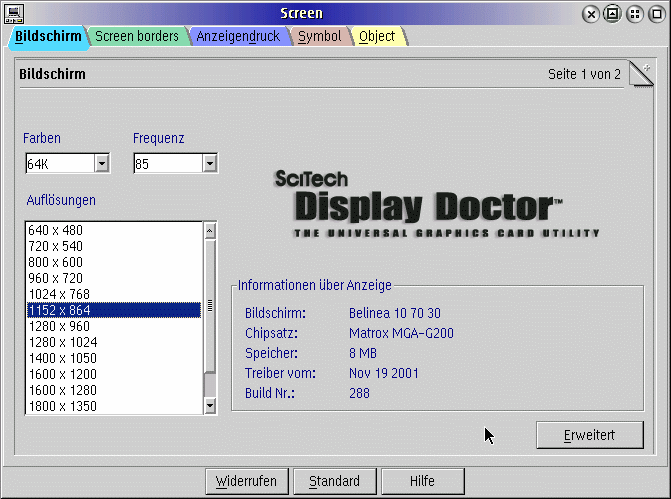This screenshot has width=671, height=499.
Task: Click the resolution list scroll up arrow
Action: point(210,231)
